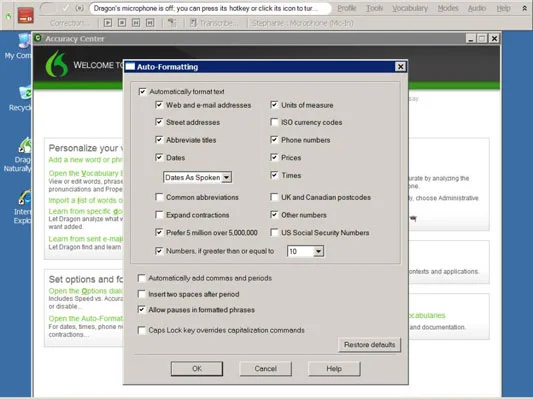533x400 pixels.
Task: Click the stop playback icon in the DragonBar
Action: 122,23
